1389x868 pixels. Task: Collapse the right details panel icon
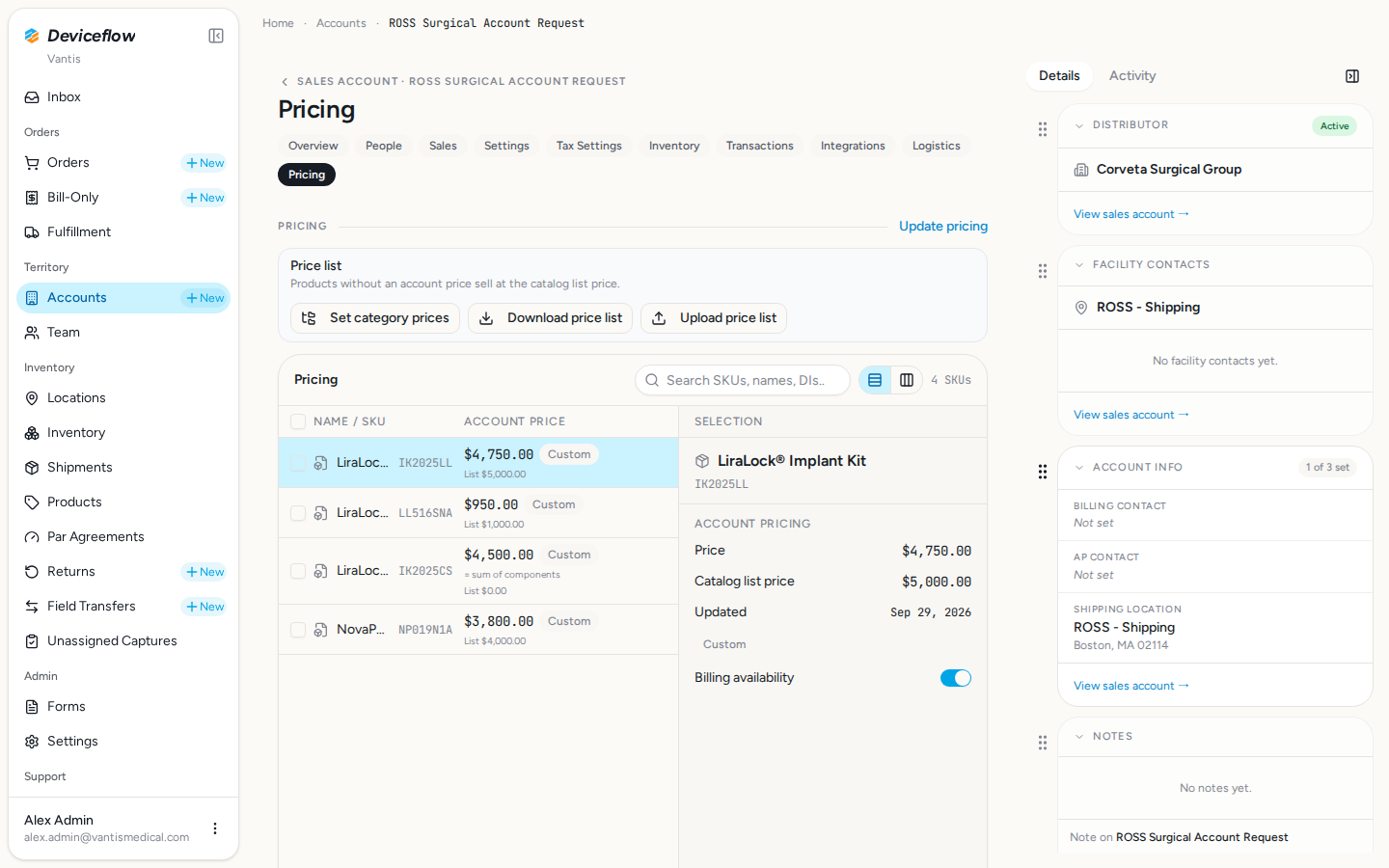[1352, 76]
